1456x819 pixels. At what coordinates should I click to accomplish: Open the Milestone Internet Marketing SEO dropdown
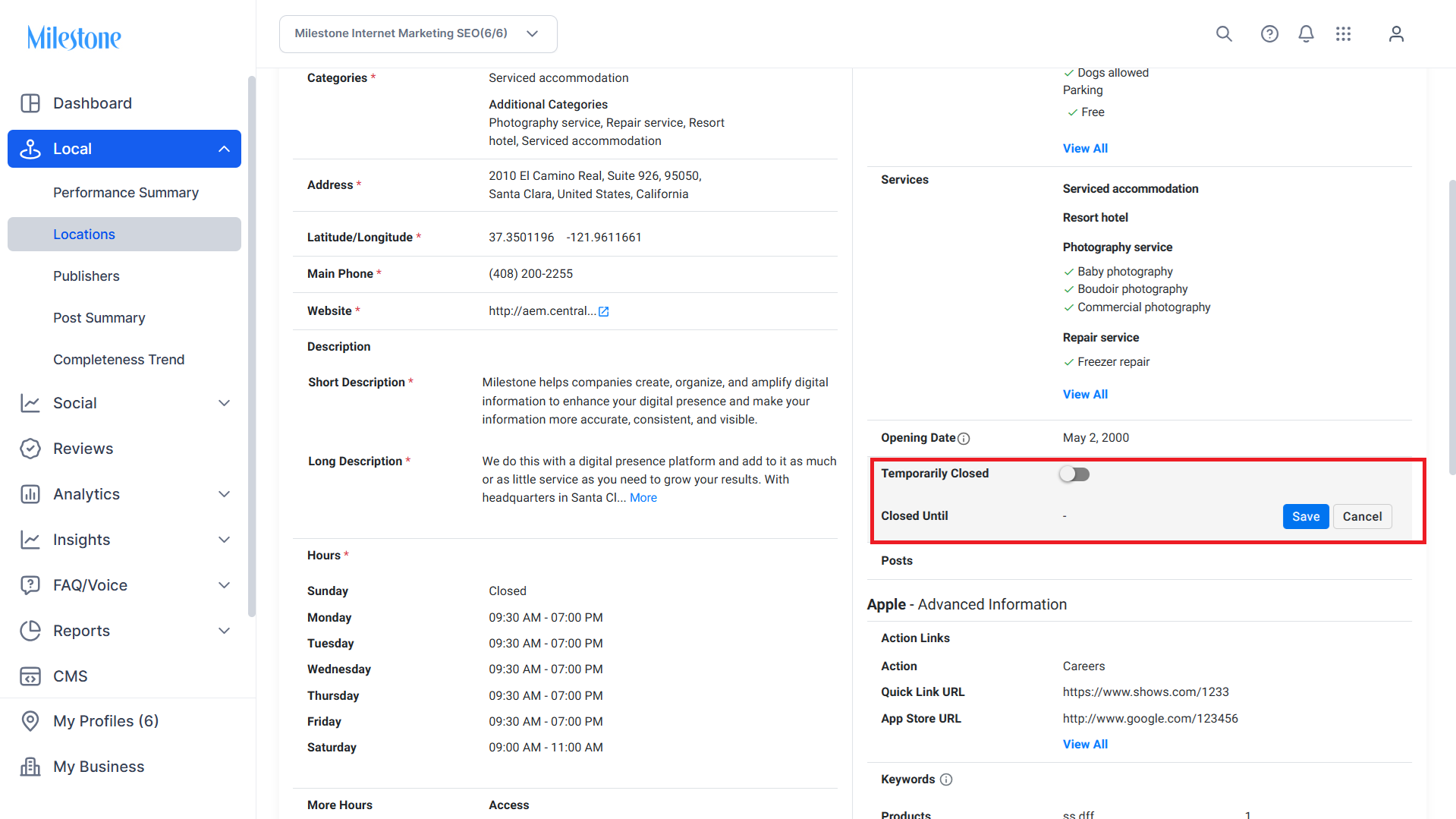[x=418, y=34]
